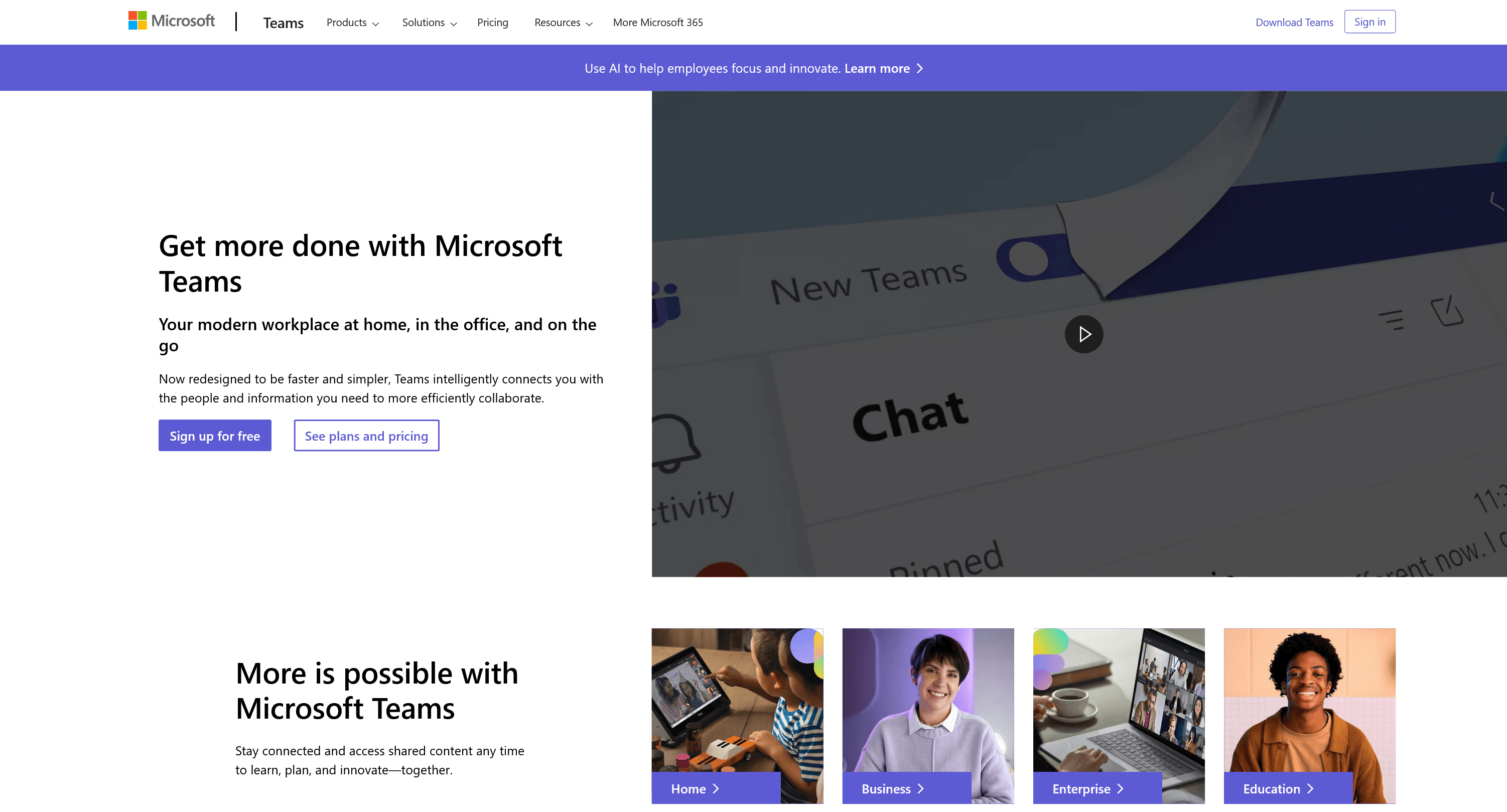Click the "Get more done with Microsoft Teams" heading

(360, 263)
